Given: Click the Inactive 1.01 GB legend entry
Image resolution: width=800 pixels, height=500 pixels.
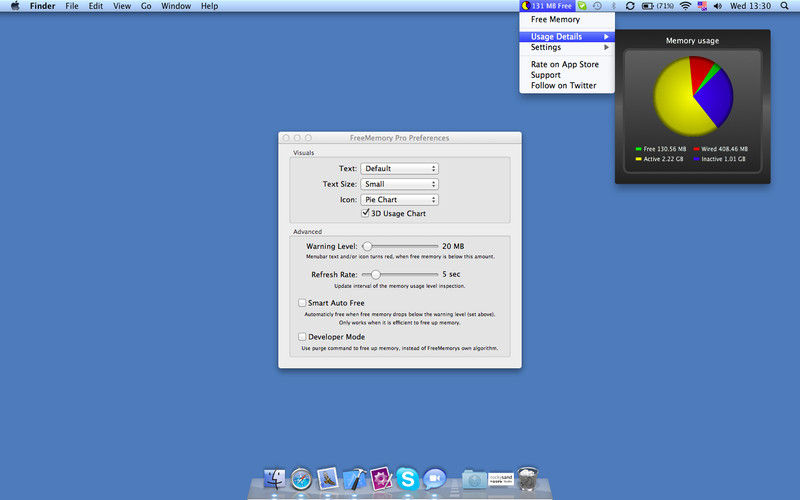Looking at the screenshot, I should (719, 159).
